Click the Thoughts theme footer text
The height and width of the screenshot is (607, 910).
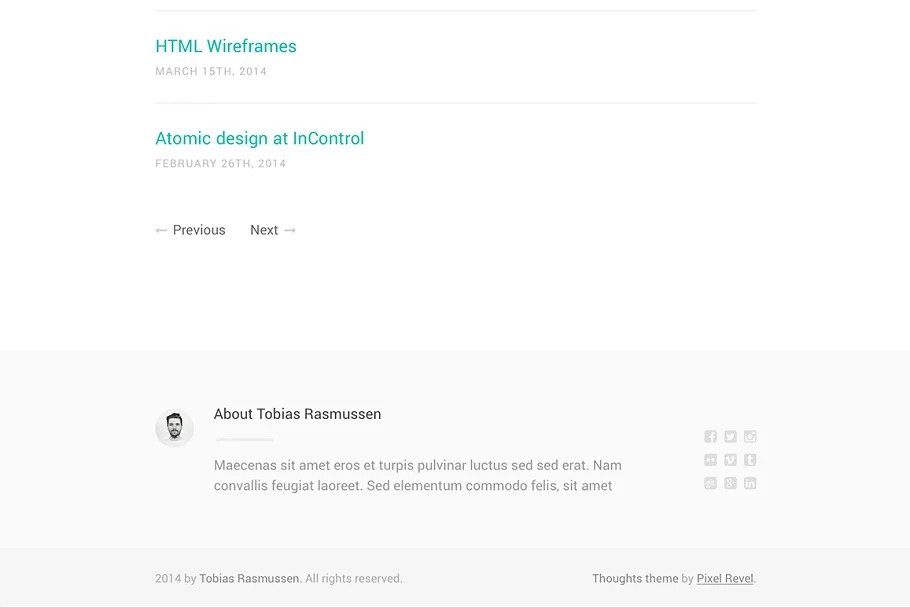[635, 579]
